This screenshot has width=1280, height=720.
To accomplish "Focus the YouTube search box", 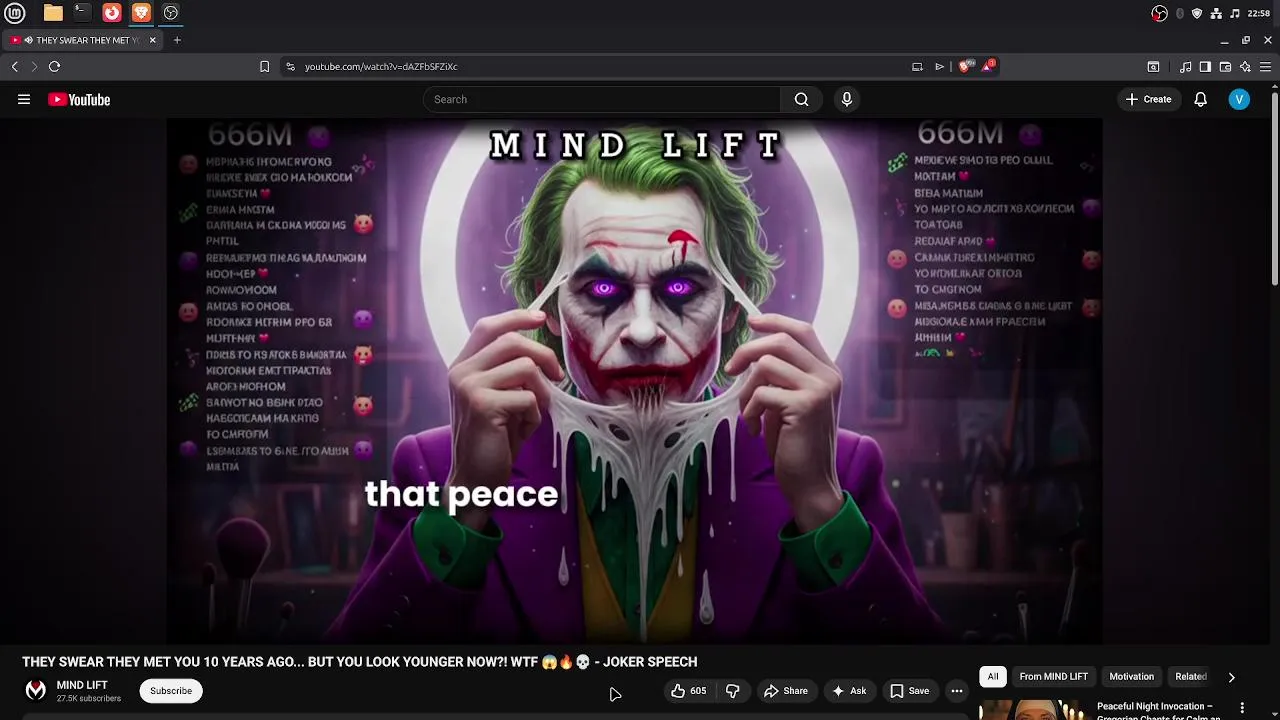I will 601,99.
